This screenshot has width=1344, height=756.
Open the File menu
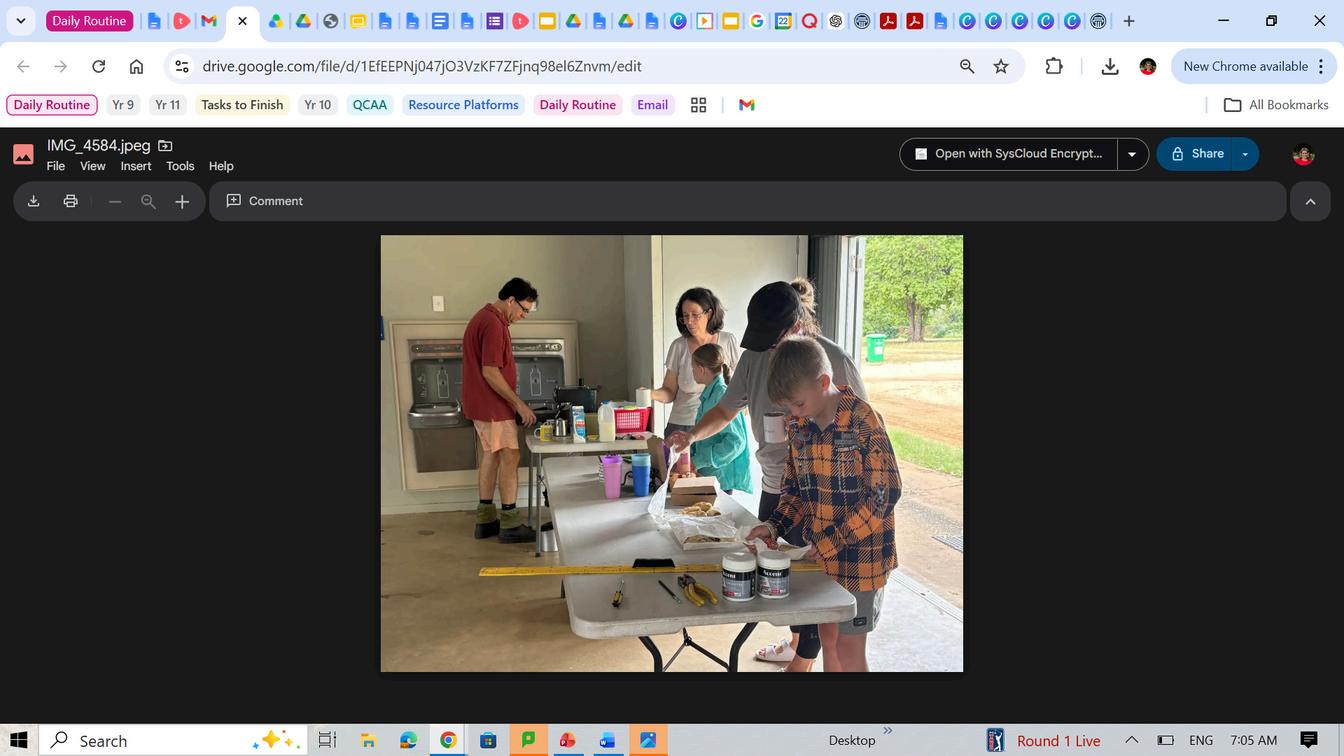click(56, 166)
